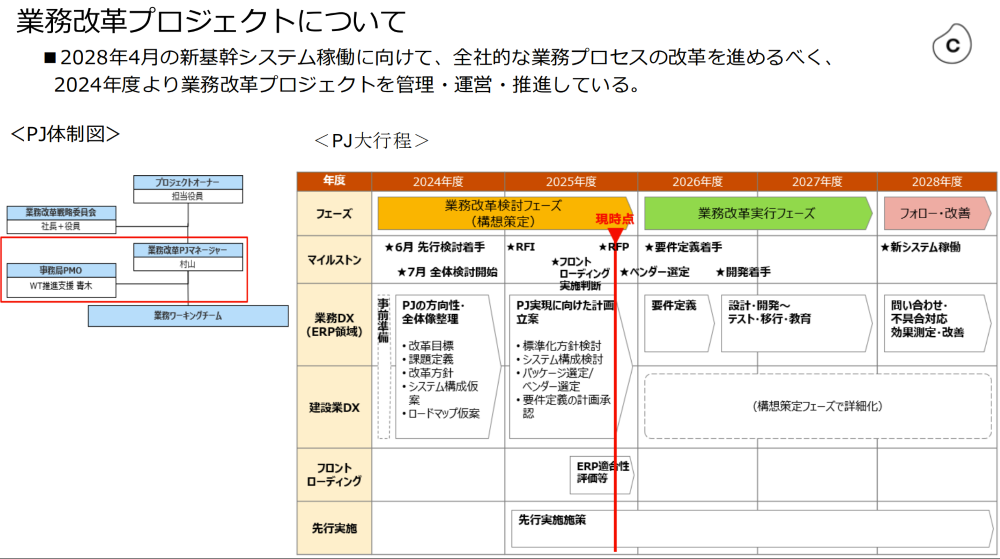The image size is (1000, 559).
Task: Click the プロジェクトオーナー org chart box
Action: point(188,189)
